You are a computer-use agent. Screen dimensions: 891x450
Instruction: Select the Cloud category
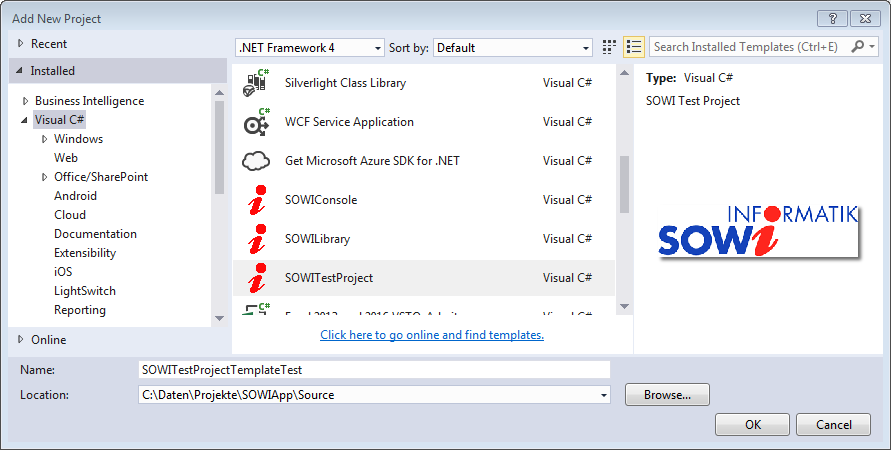(x=70, y=215)
